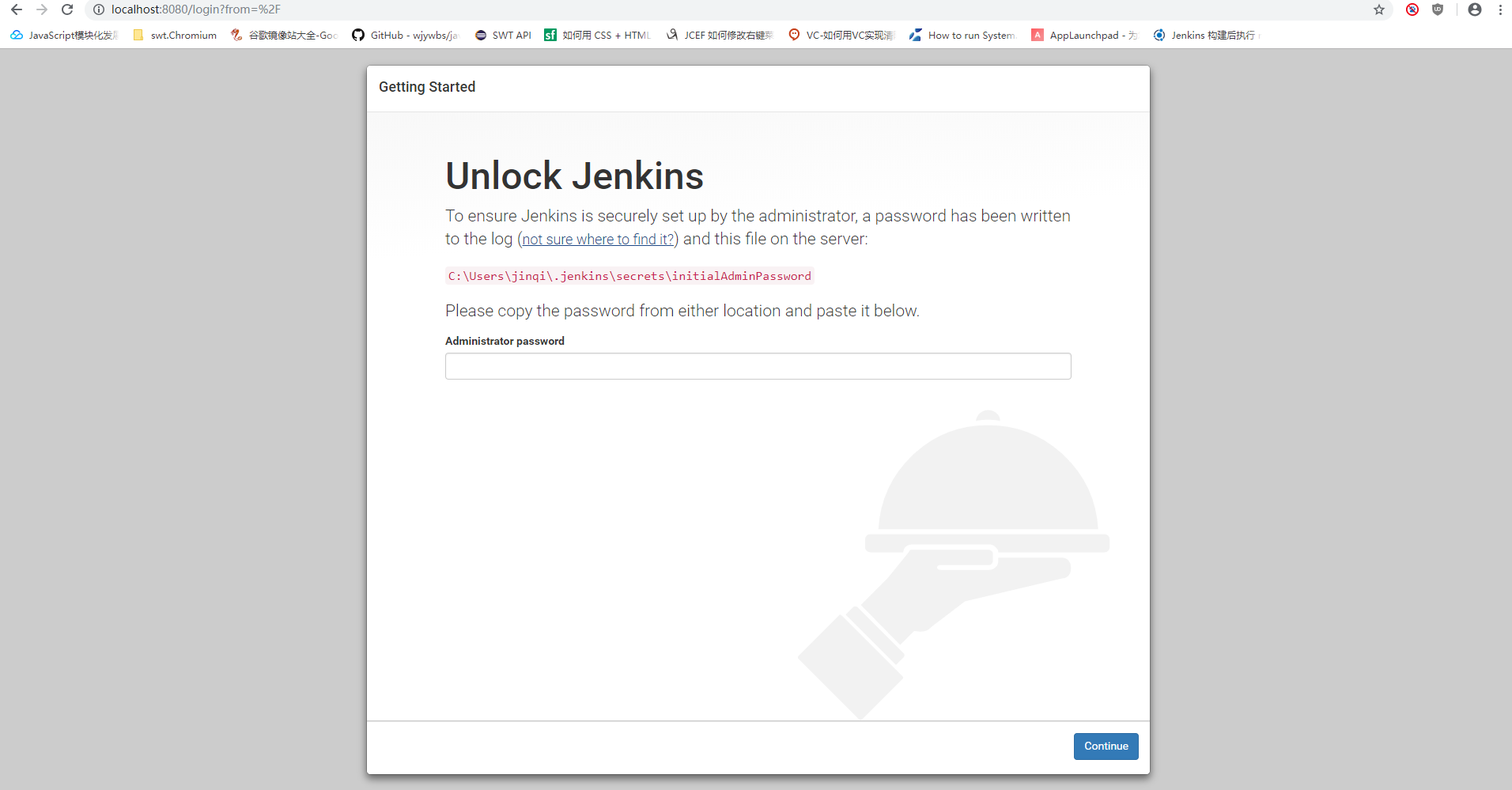Select the initialAdminPassword file path text
This screenshot has width=1512, height=790.
629,276
